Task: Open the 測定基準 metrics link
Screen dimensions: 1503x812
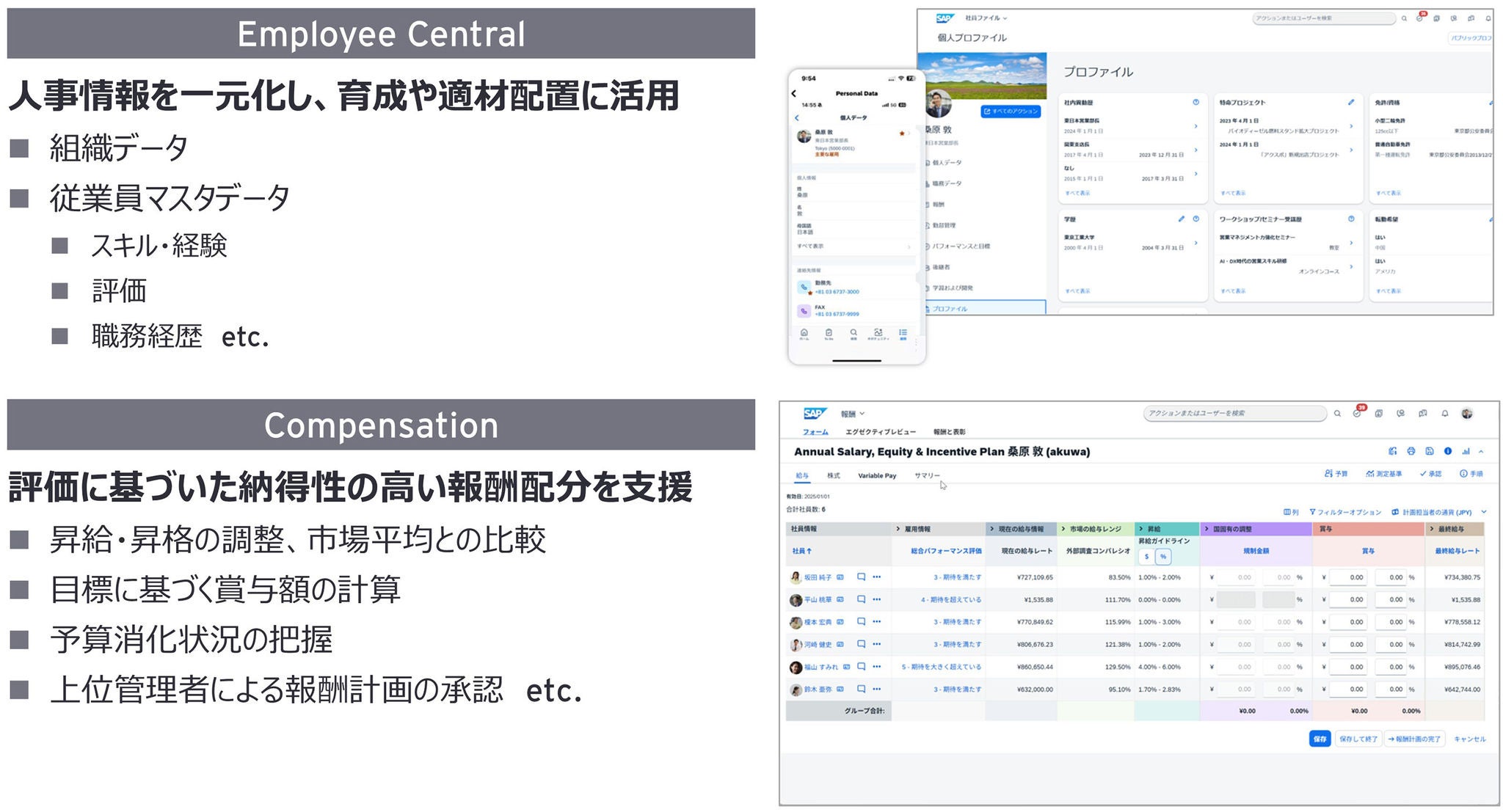Action: click(x=1383, y=474)
